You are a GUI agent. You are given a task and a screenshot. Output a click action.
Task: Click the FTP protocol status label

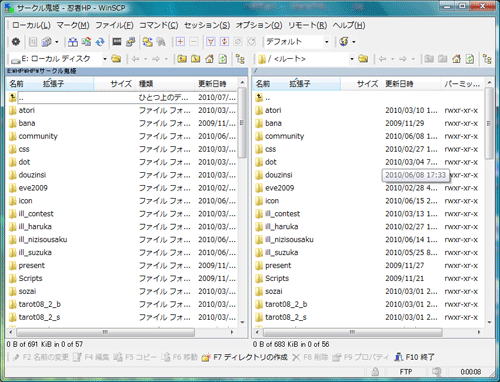coord(406,371)
